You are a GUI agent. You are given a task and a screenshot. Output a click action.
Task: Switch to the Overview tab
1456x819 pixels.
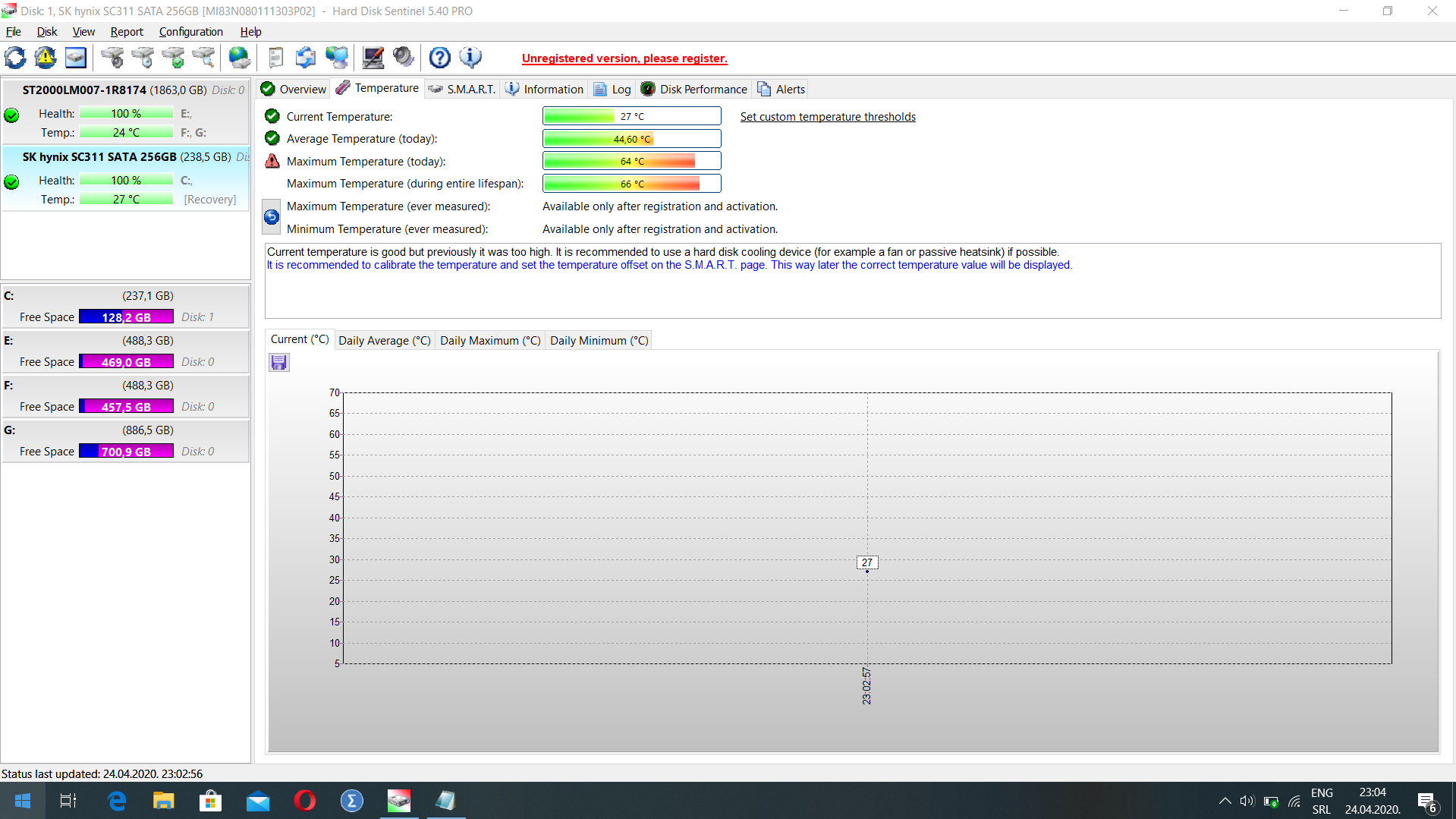(294, 89)
